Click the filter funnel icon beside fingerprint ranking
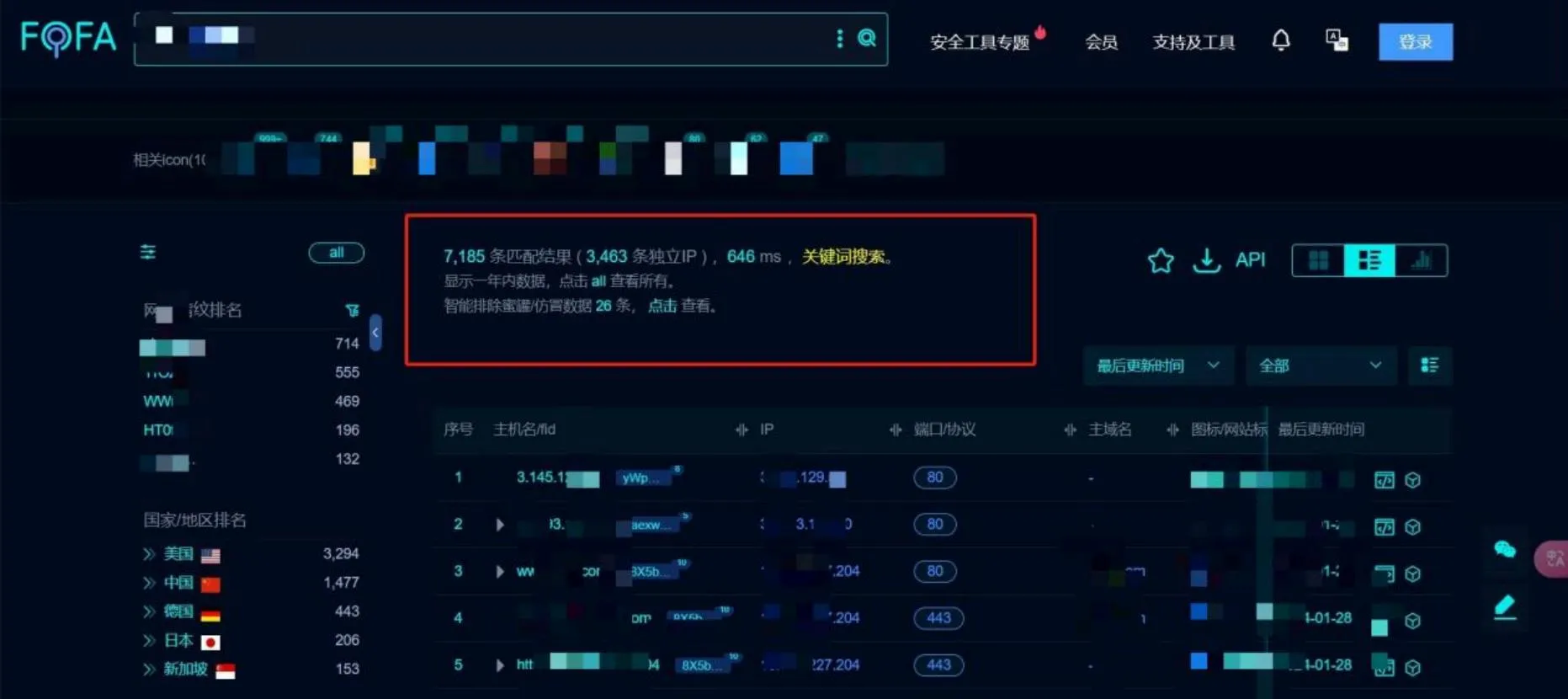The image size is (1568, 699). pos(353,311)
